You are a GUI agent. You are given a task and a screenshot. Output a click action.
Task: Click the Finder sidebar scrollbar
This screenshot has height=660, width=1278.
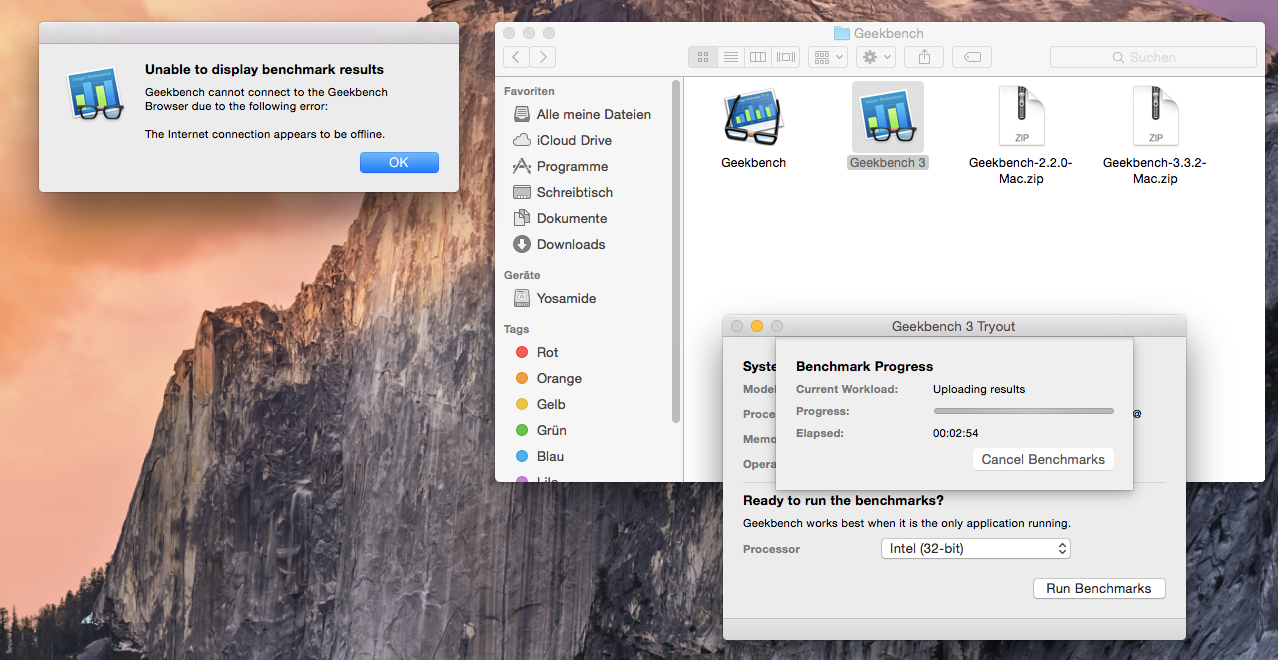click(677, 252)
